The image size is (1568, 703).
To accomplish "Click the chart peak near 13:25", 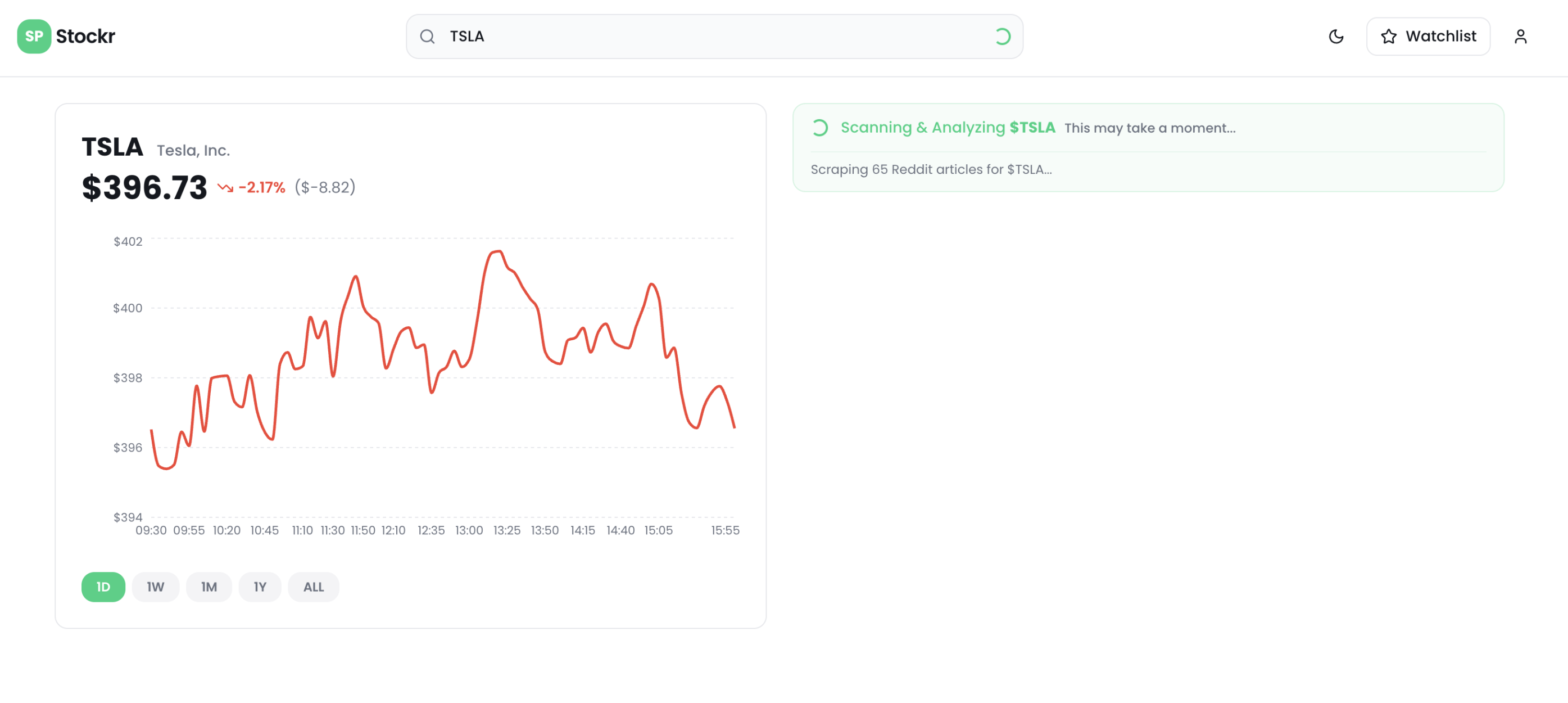I will [498, 251].
